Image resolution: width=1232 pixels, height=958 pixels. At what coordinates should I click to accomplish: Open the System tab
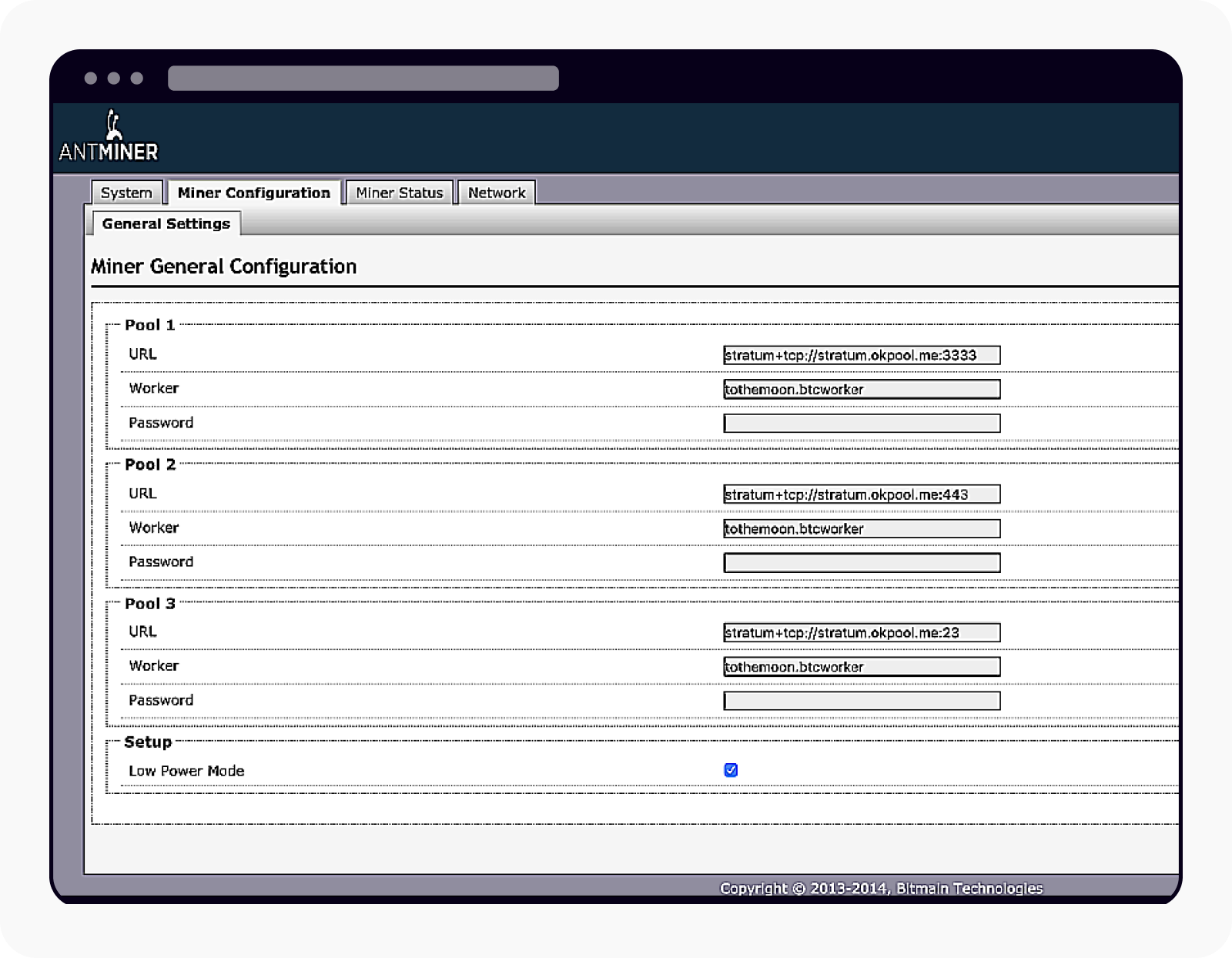coord(126,193)
